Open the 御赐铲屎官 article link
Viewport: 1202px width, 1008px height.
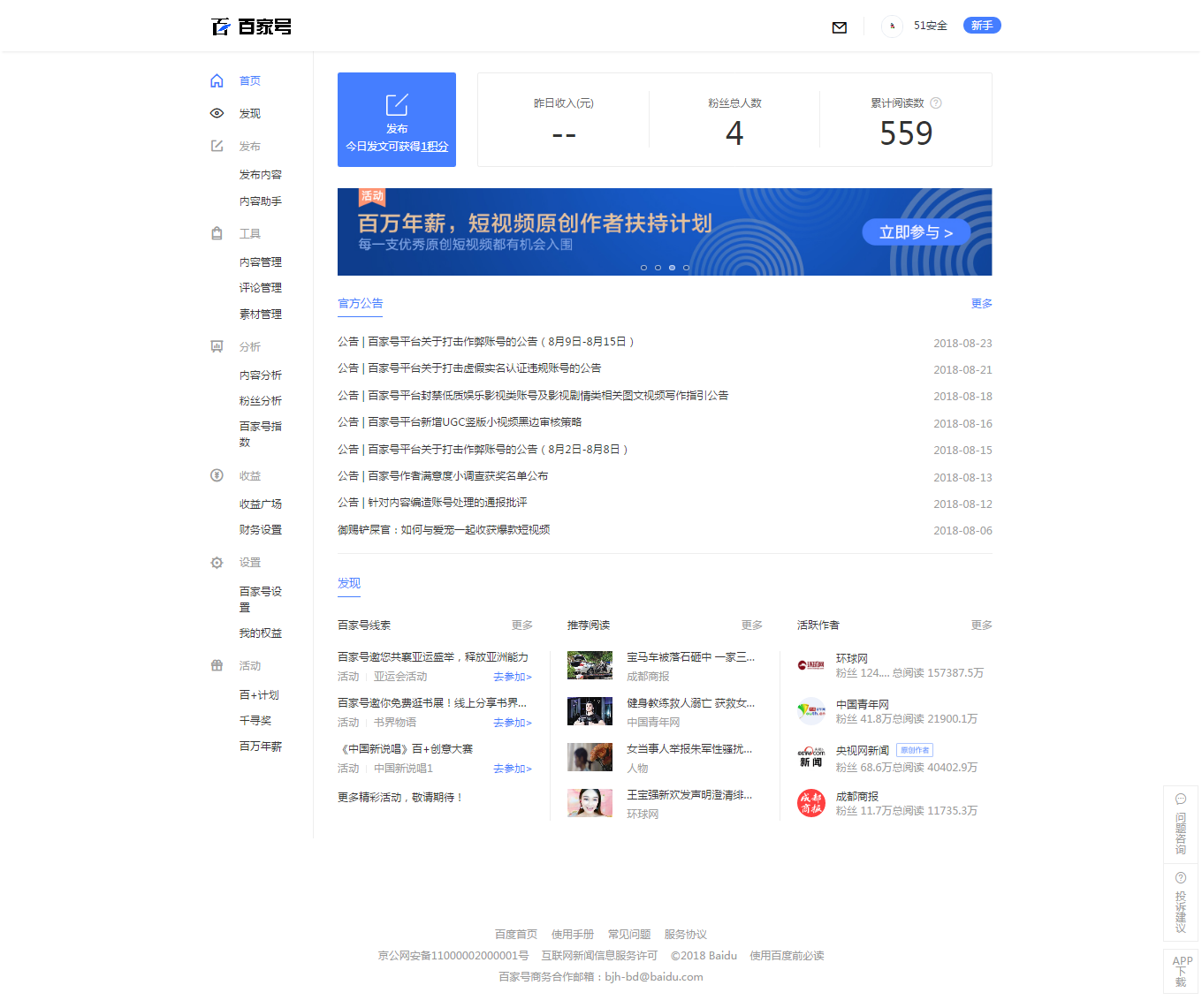444,530
